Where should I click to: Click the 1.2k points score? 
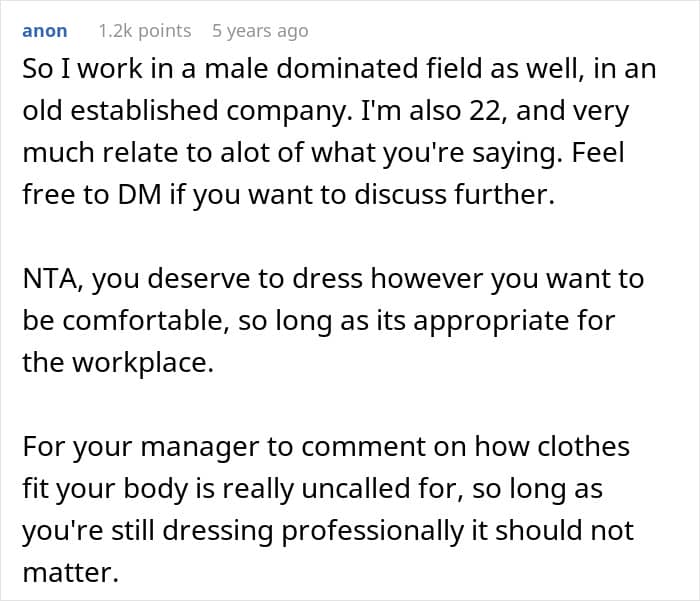tap(144, 31)
